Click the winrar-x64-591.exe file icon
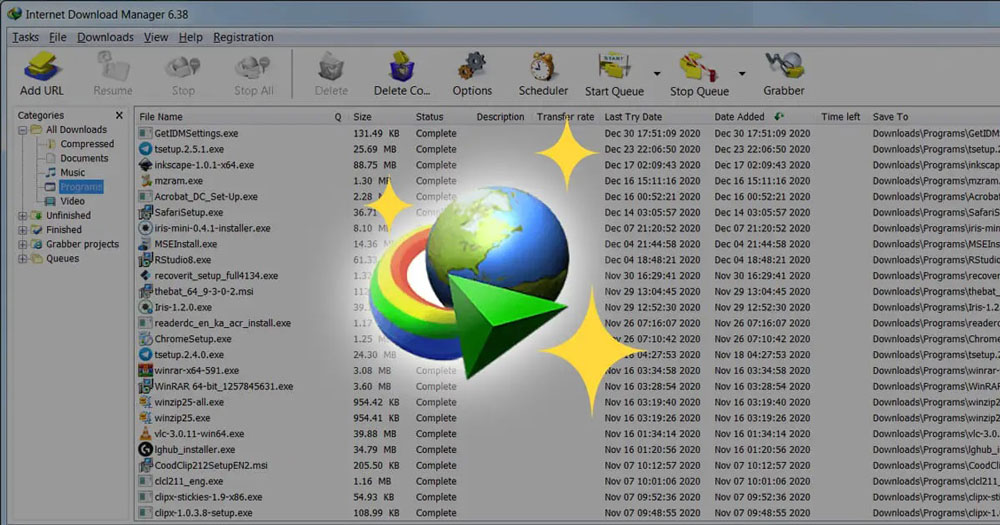The height and width of the screenshot is (525, 1000). [x=145, y=371]
